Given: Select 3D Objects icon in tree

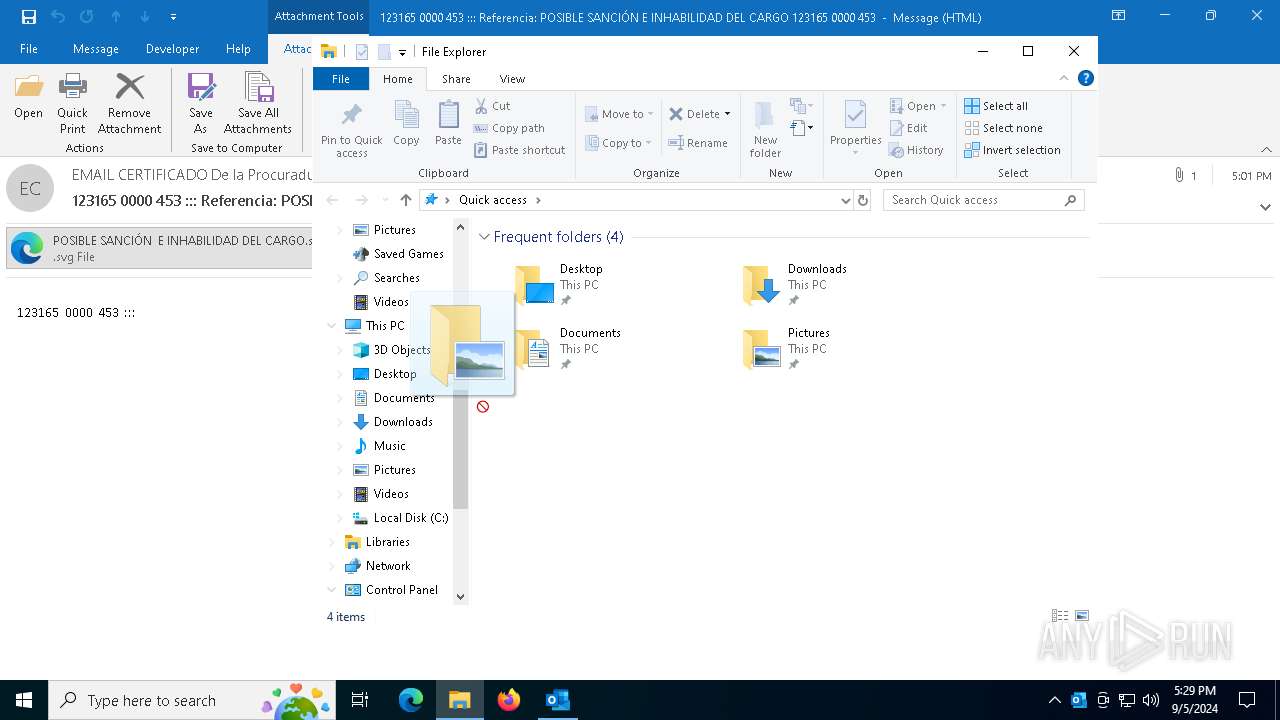Looking at the screenshot, I should tap(361, 350).
